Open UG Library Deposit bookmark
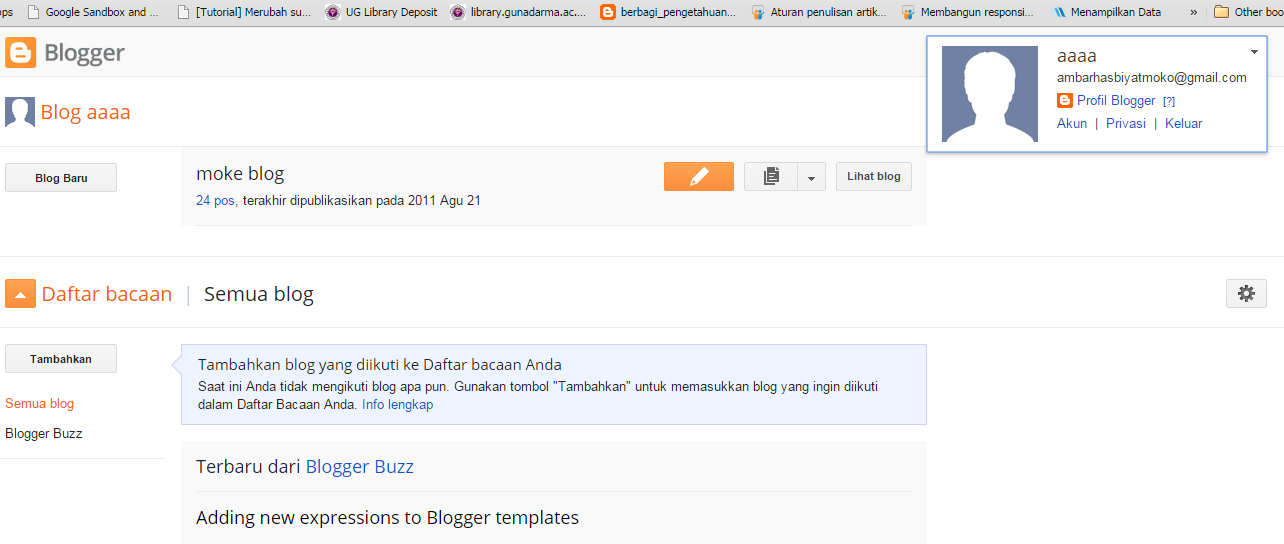This screenshot has height=544, width=1284. tap(381, 12)
